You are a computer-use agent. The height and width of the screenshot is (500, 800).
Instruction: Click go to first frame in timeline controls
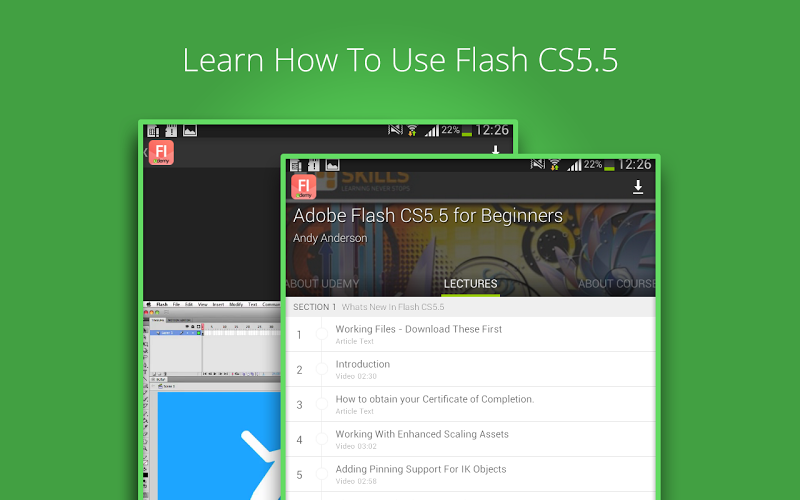(x=205, y=373)
